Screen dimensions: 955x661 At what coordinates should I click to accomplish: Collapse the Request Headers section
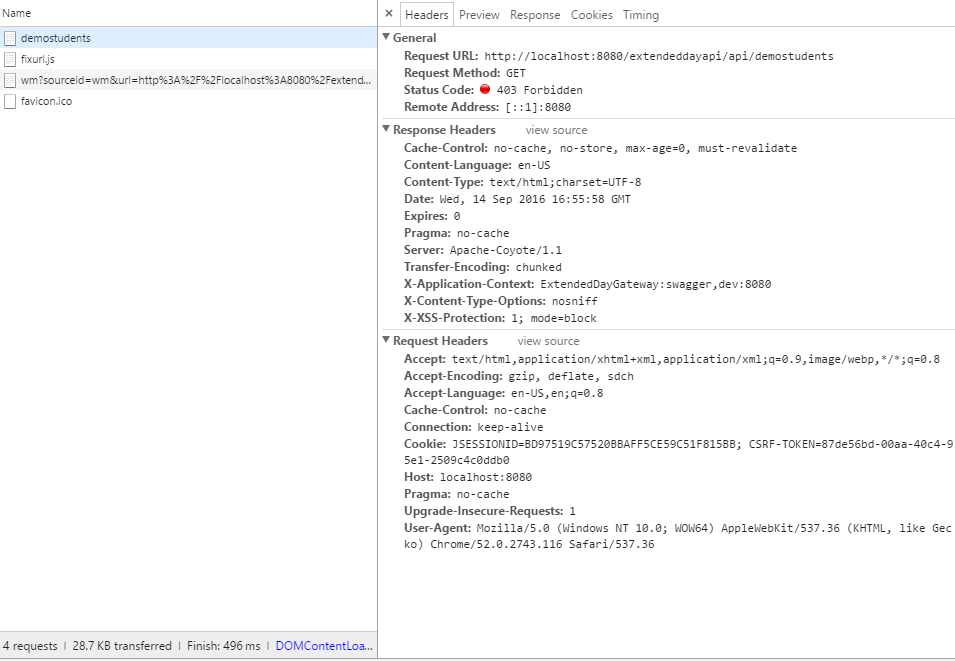[386, 340]
